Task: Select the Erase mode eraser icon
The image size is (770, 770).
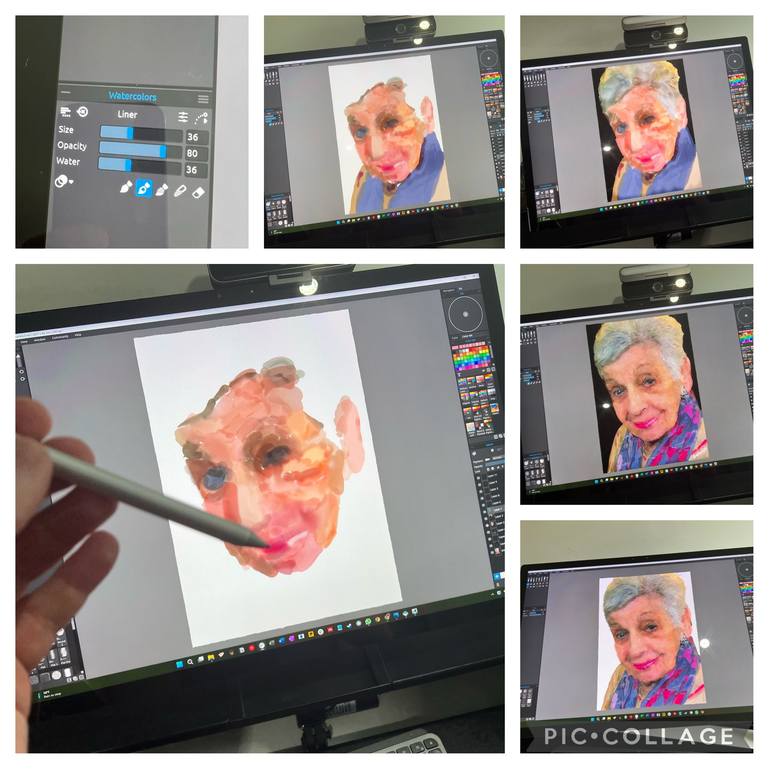Action: 198,192
